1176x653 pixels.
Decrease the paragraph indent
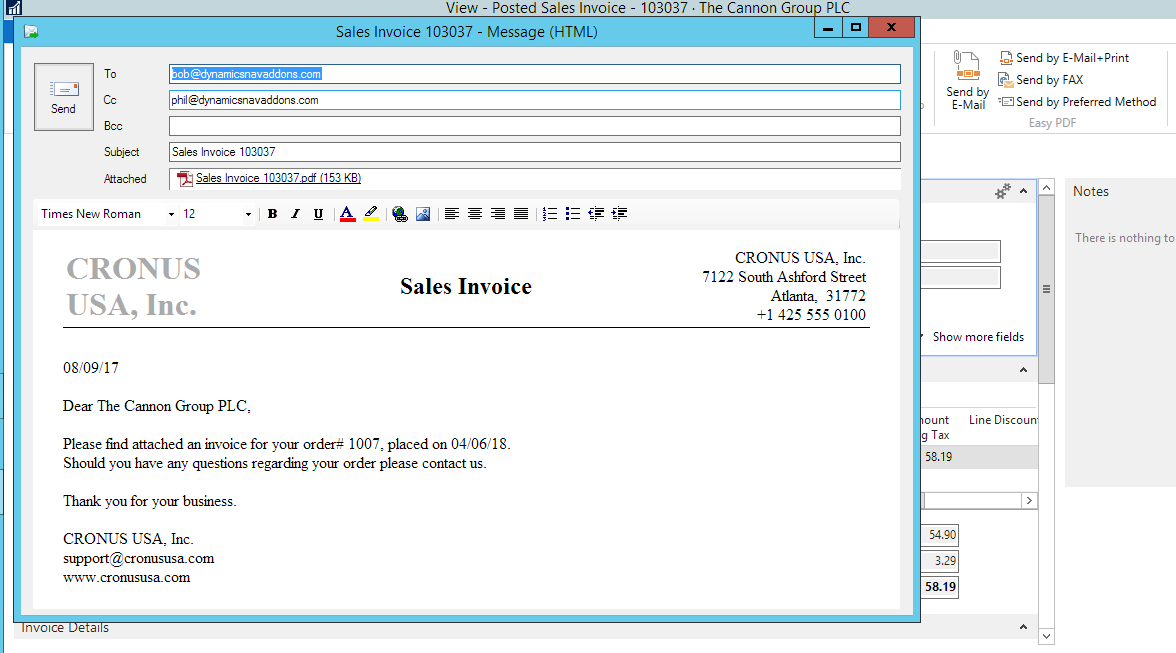click(x=596, y=214)
